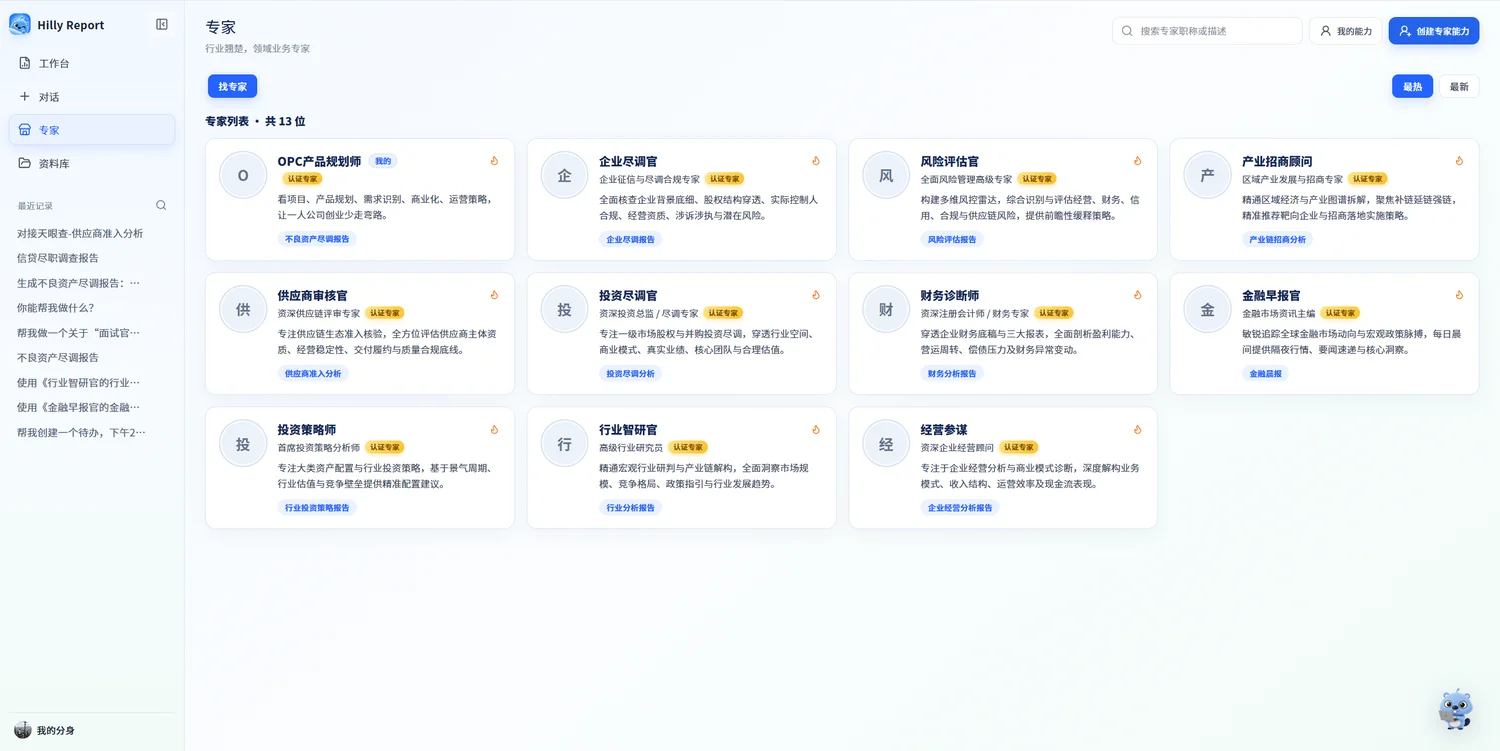Image resolution: width=1500 pixels, height=751 pixels.
Task: Click the 财 avatar of 财务诊断师
Action: [886, 310]
